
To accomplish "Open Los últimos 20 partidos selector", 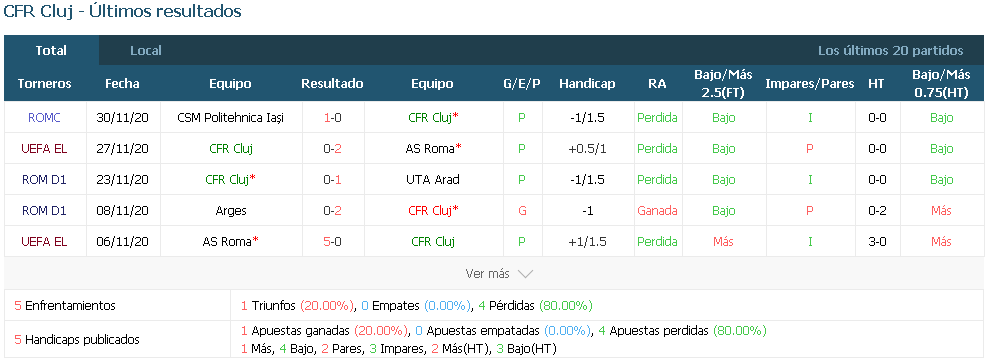I will 890,50.
